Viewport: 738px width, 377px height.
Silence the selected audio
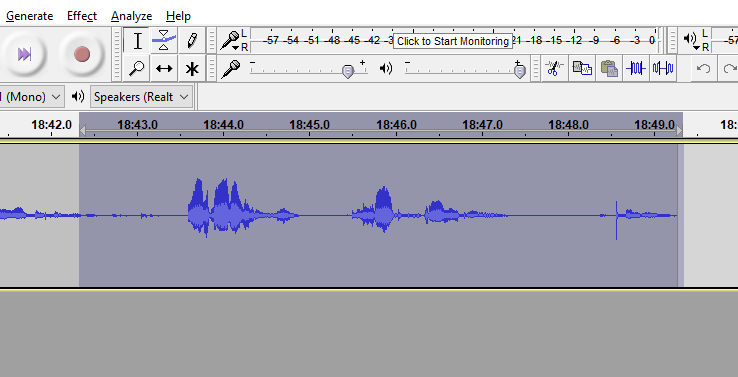click(x=663, y=69)
